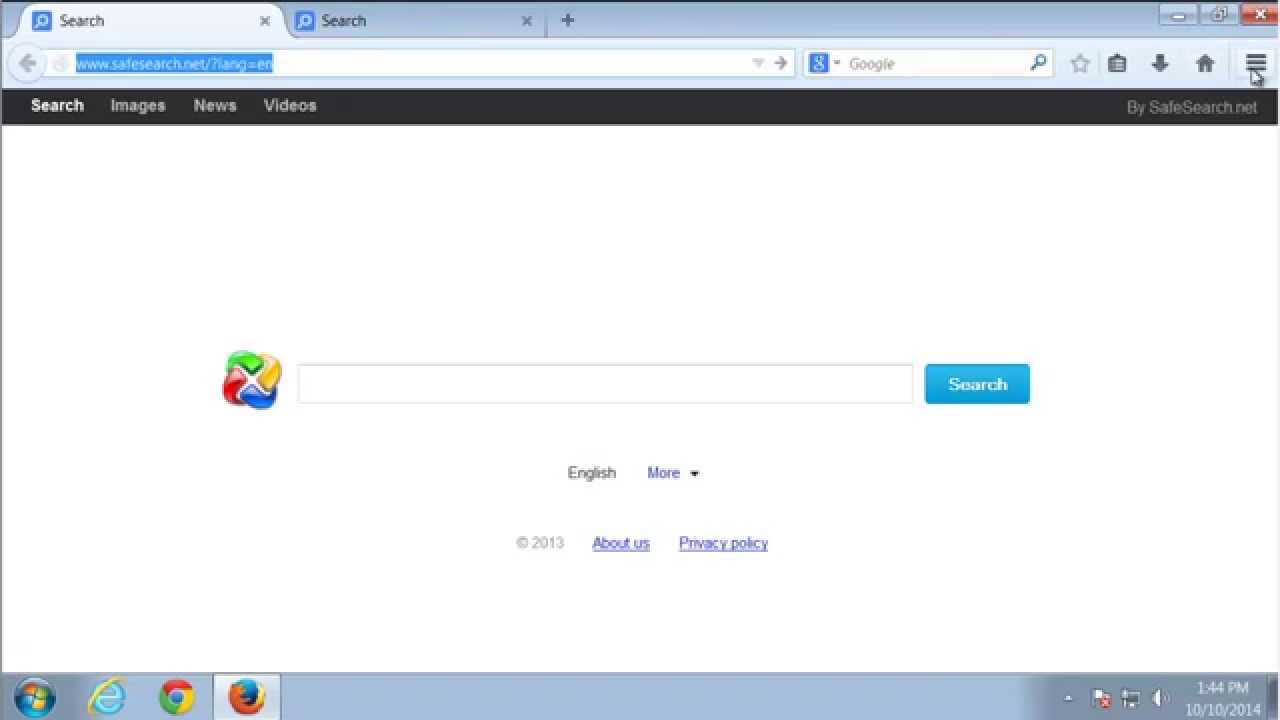Open the Firefox hamburger menu

pyautogui.click(x=1255, y=63)
